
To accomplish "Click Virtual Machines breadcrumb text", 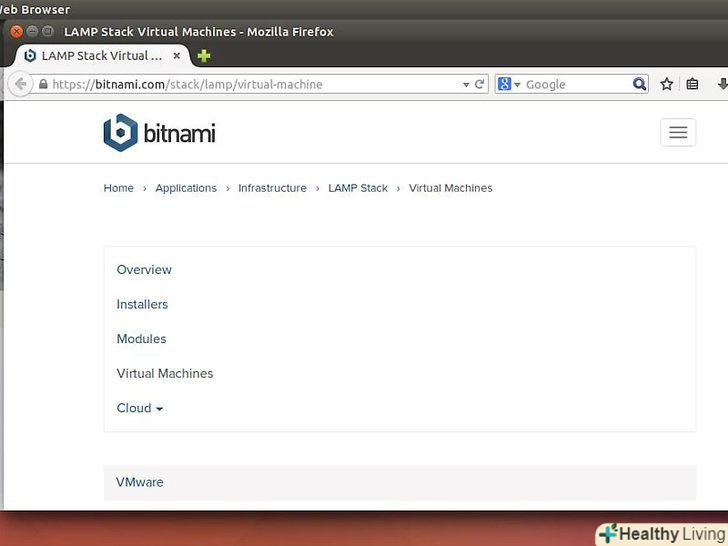I will click(x=450, y=188).
